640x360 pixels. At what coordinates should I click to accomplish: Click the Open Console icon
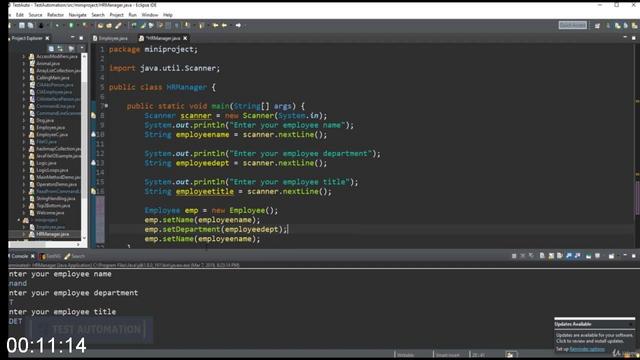[x=611, y=256]
